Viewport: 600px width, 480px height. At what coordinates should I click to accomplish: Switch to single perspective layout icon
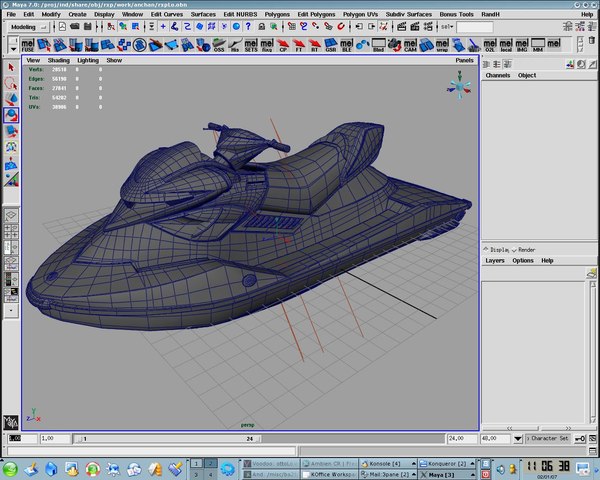[11, 216]
